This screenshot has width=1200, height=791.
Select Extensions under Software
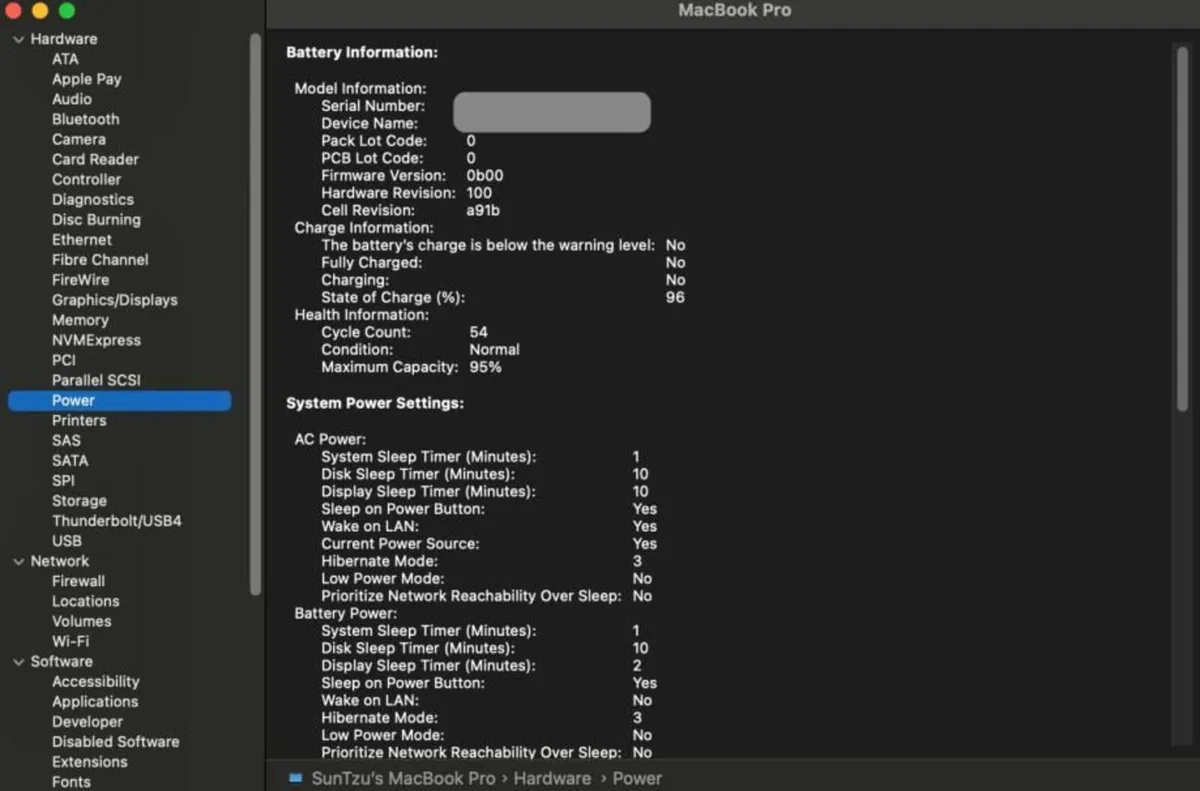click(90, 761)
